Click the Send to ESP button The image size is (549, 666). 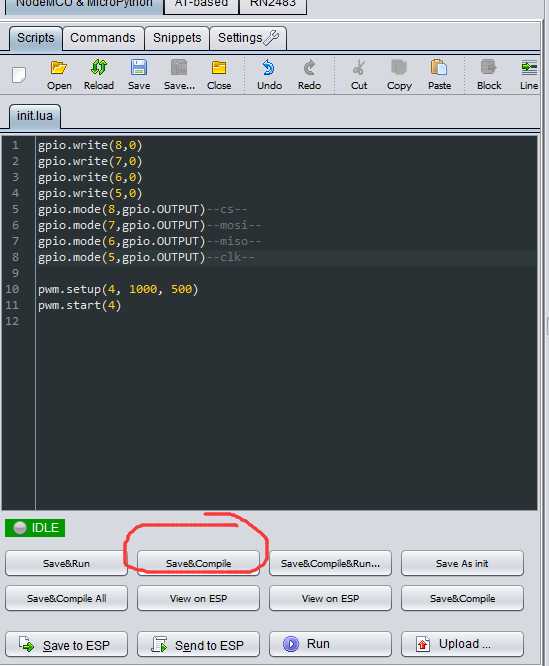click(x=198, y=644)
